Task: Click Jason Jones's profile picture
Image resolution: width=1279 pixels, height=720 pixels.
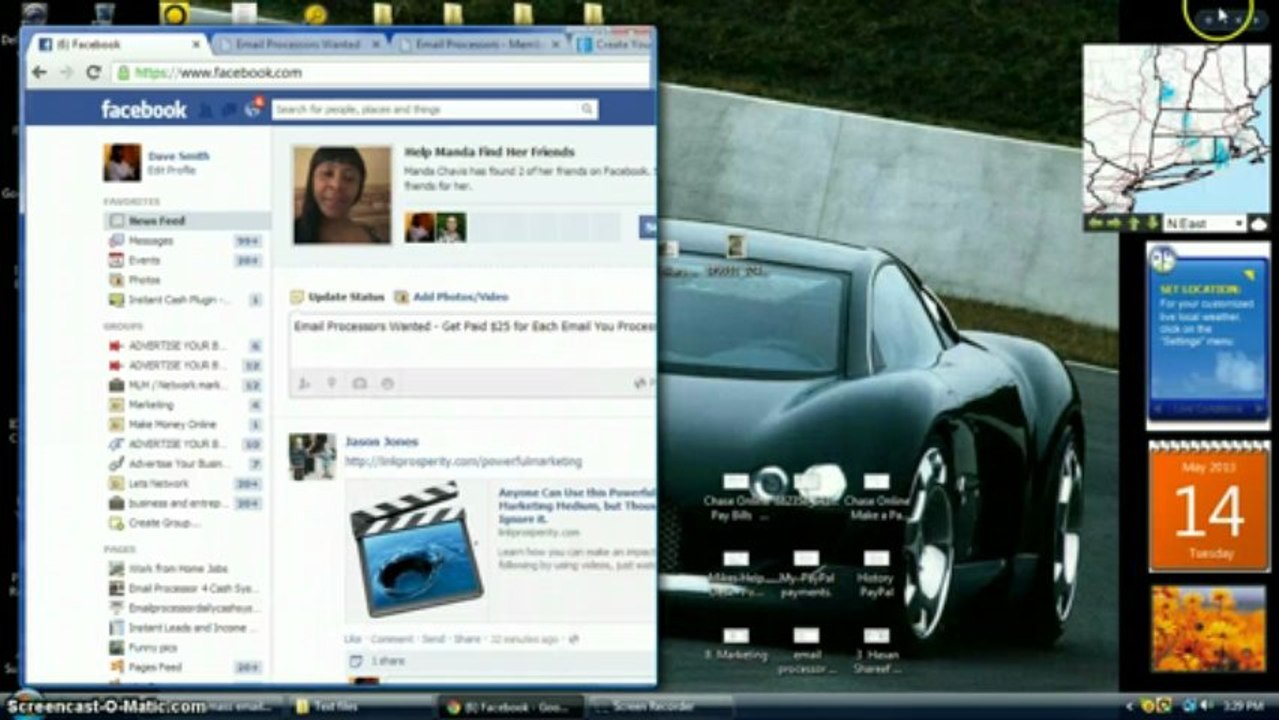Action: (x=312, y=456)
